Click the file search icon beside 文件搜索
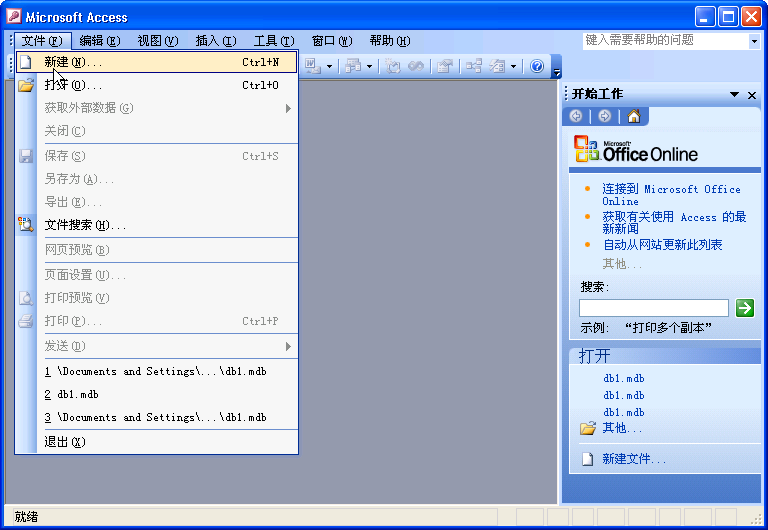The width and height of the screenshot is (768, 530). click(26, 225)
